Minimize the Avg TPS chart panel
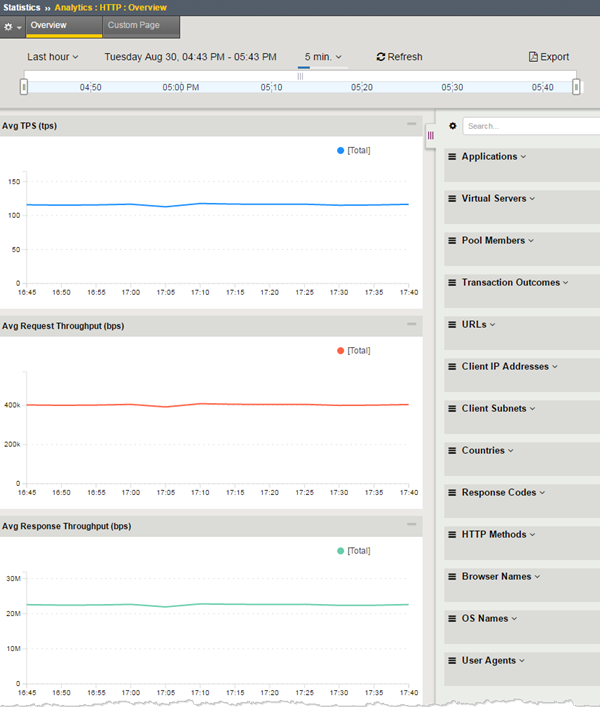 point(411,124)
